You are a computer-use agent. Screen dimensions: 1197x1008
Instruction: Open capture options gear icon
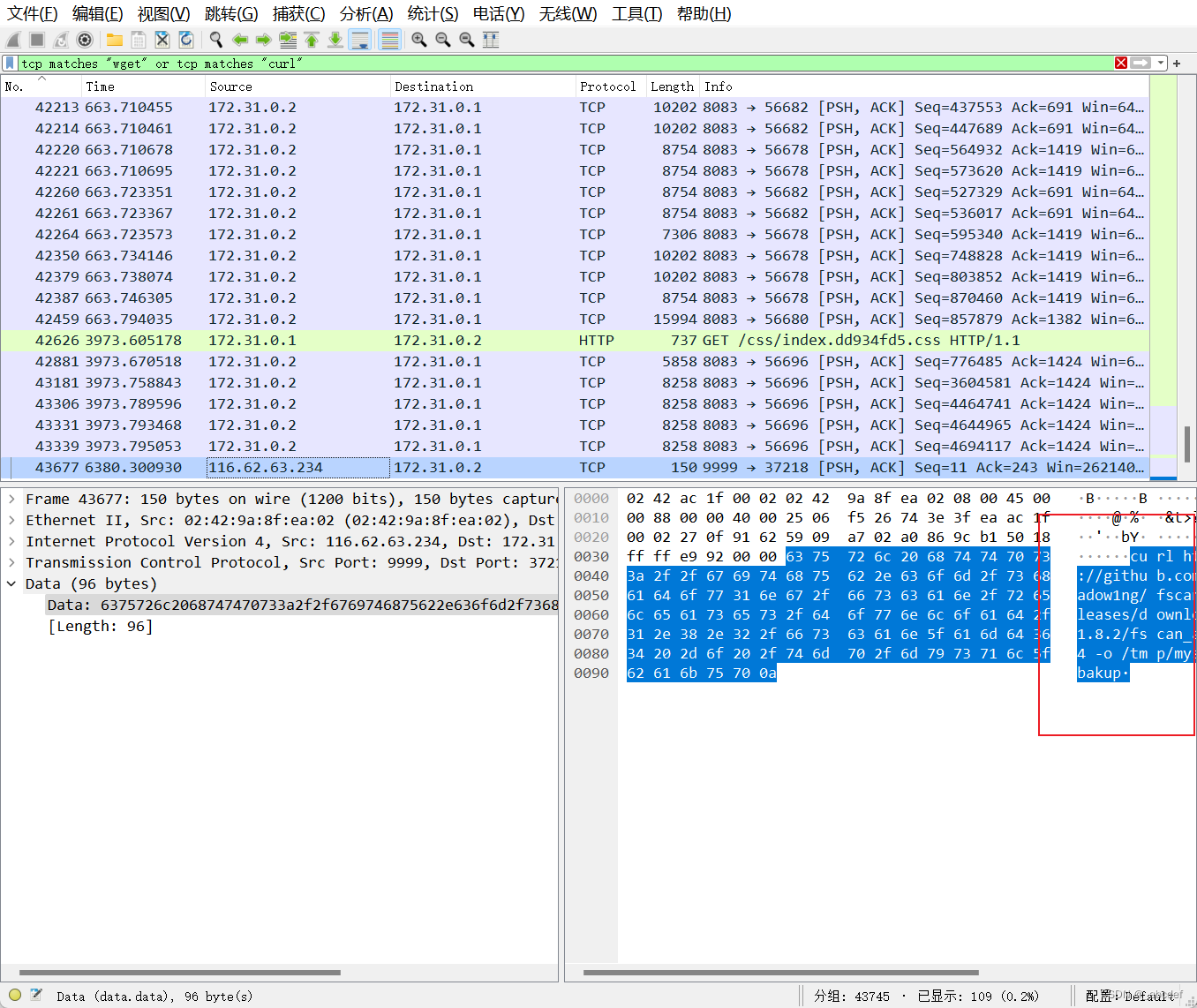(85, 40)
